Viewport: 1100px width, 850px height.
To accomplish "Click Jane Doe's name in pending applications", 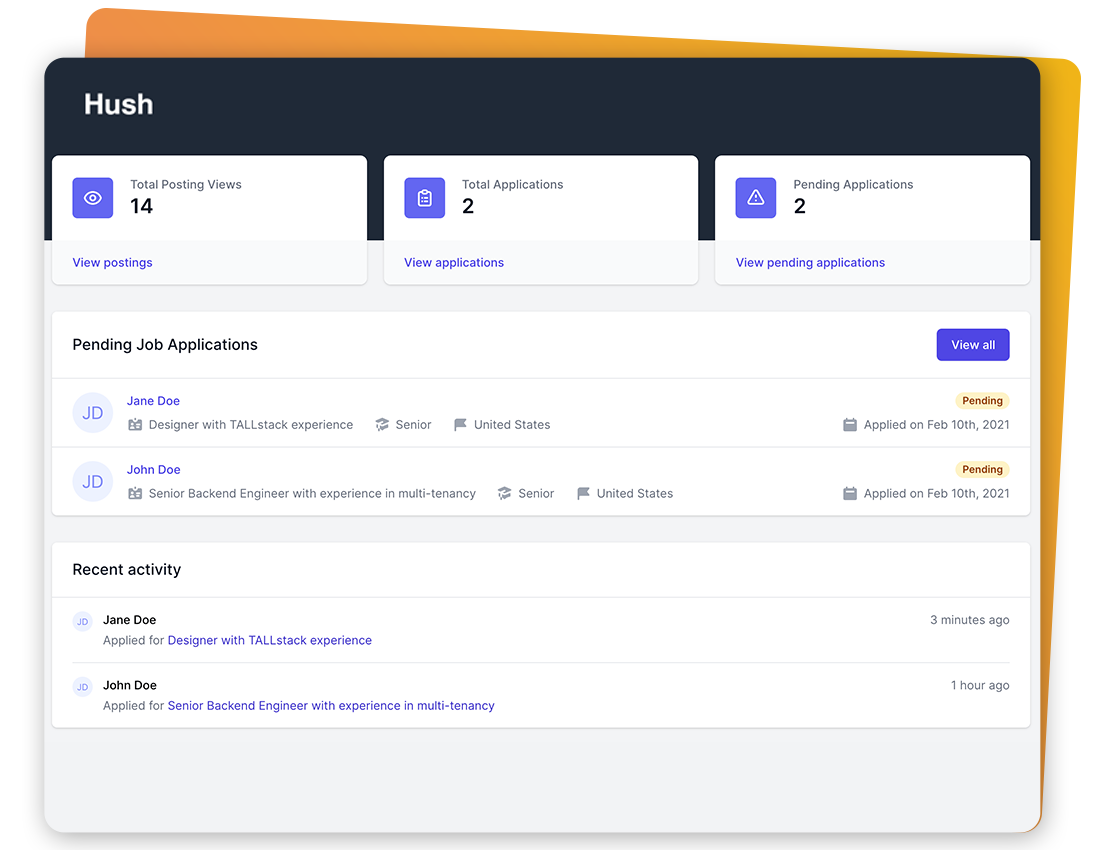I will (153, 400).
